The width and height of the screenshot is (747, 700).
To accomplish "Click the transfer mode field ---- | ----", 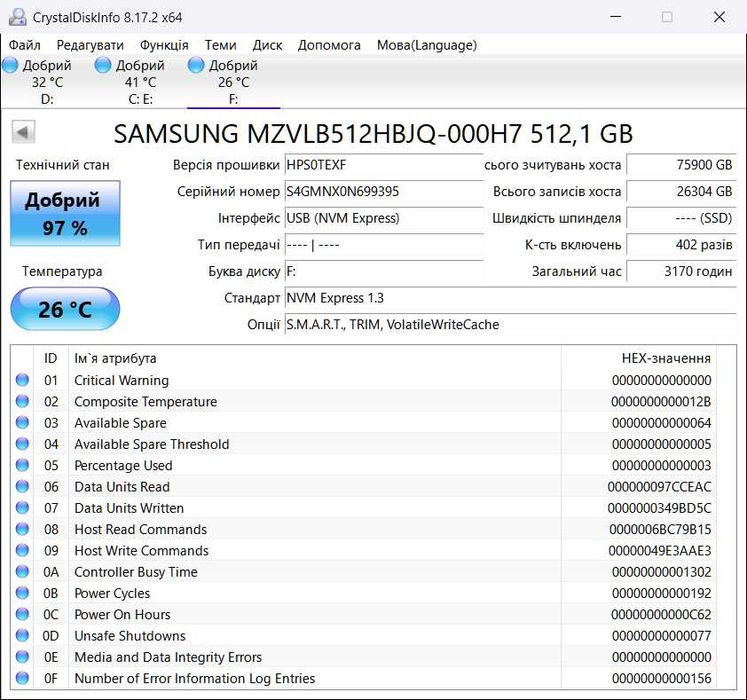I will [x=384, y=245].
